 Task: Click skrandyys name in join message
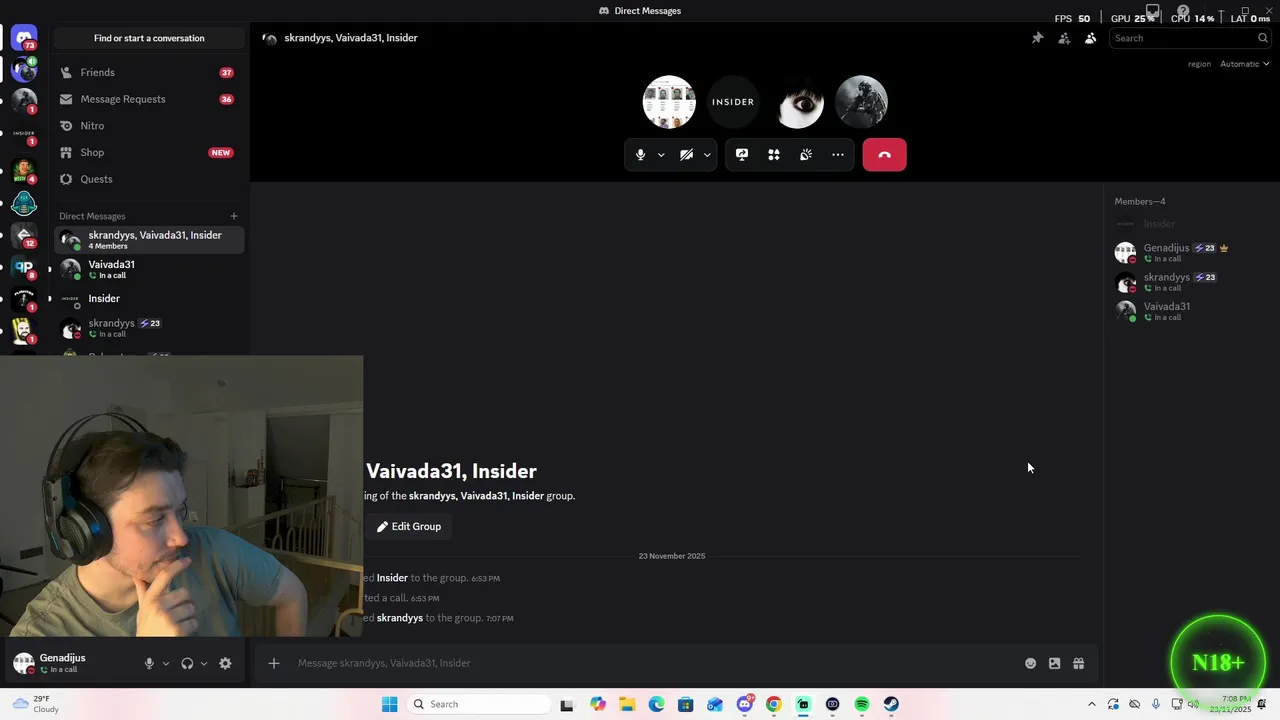pos(400,618)
